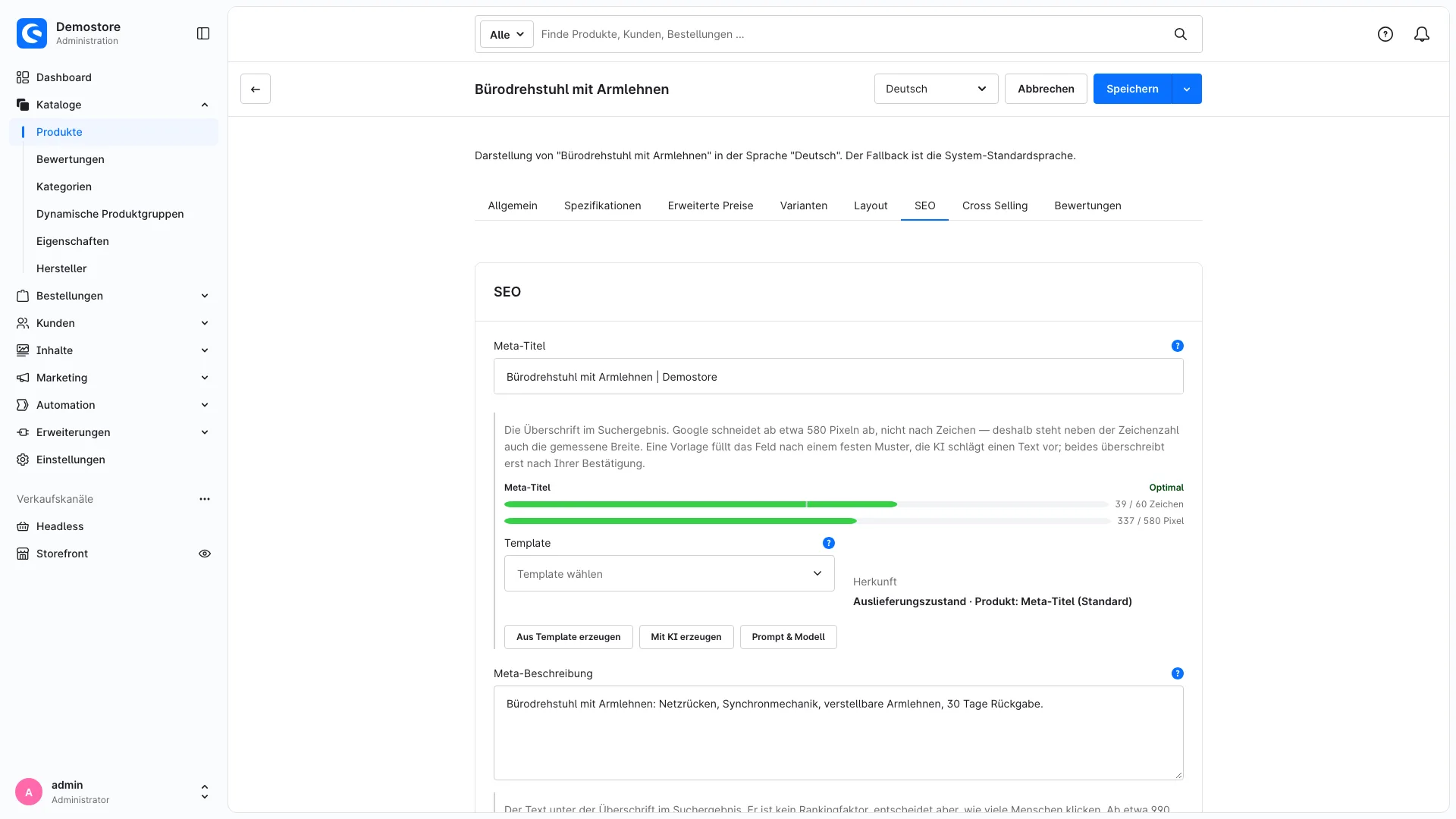The height and width of the screenshot is (819, 1456).
Task: Open the admin user menu chevrons
Action: tap(205, 792)
